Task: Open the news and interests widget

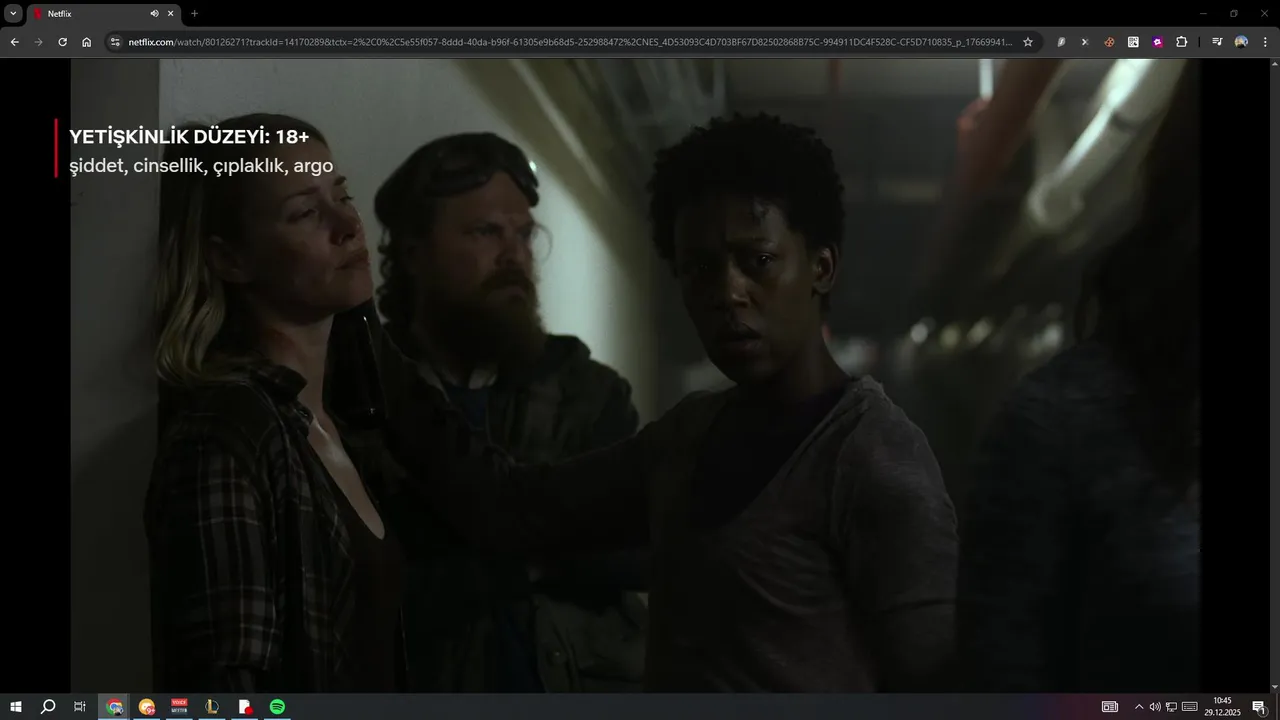Action: 1110,707
